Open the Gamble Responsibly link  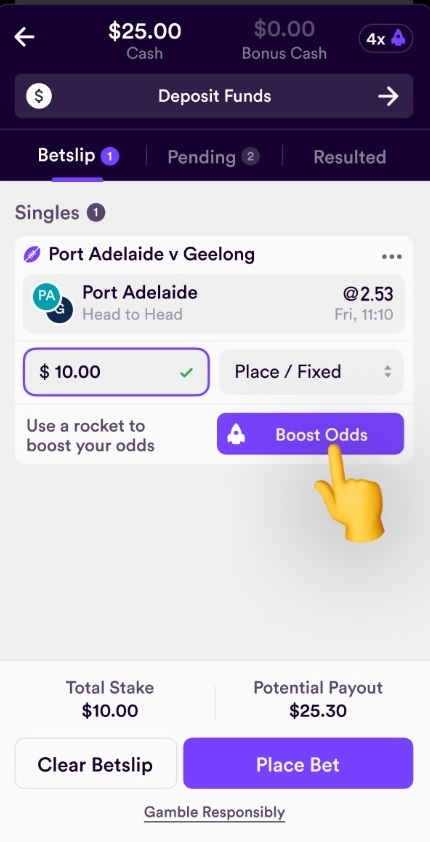[214, 812]
